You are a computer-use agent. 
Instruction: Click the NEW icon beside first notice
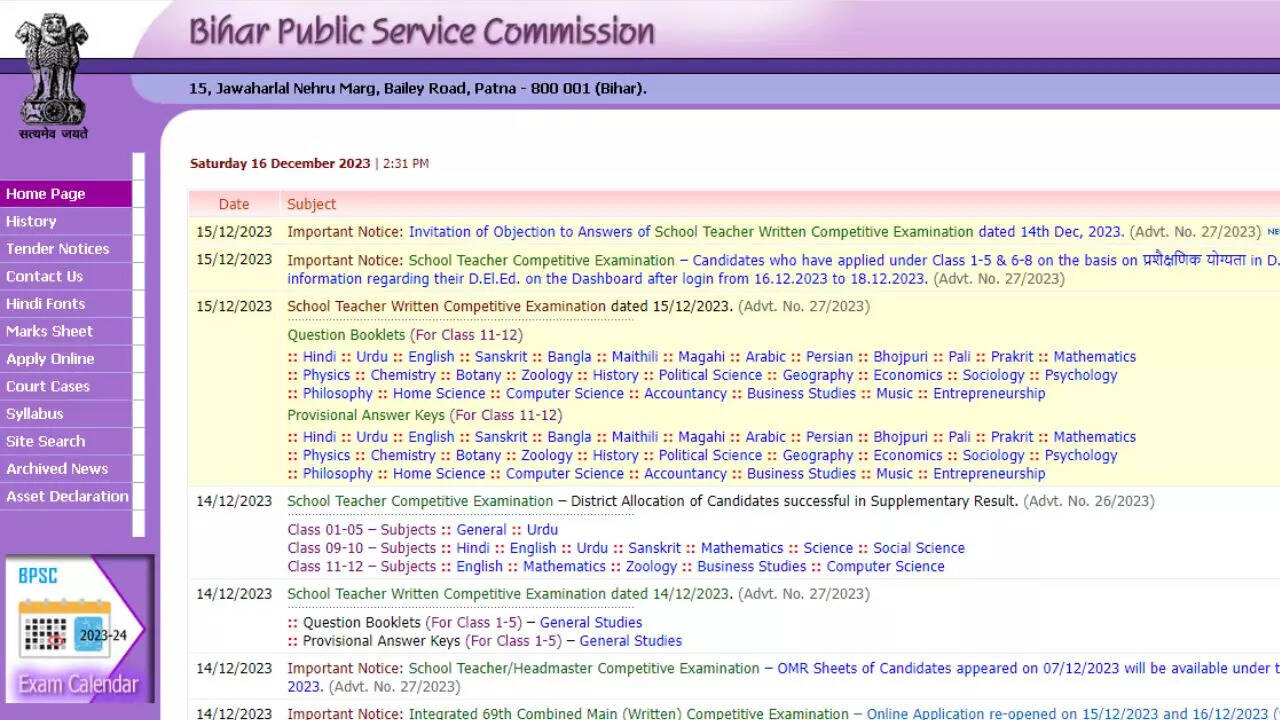[x=1273, y=232]
